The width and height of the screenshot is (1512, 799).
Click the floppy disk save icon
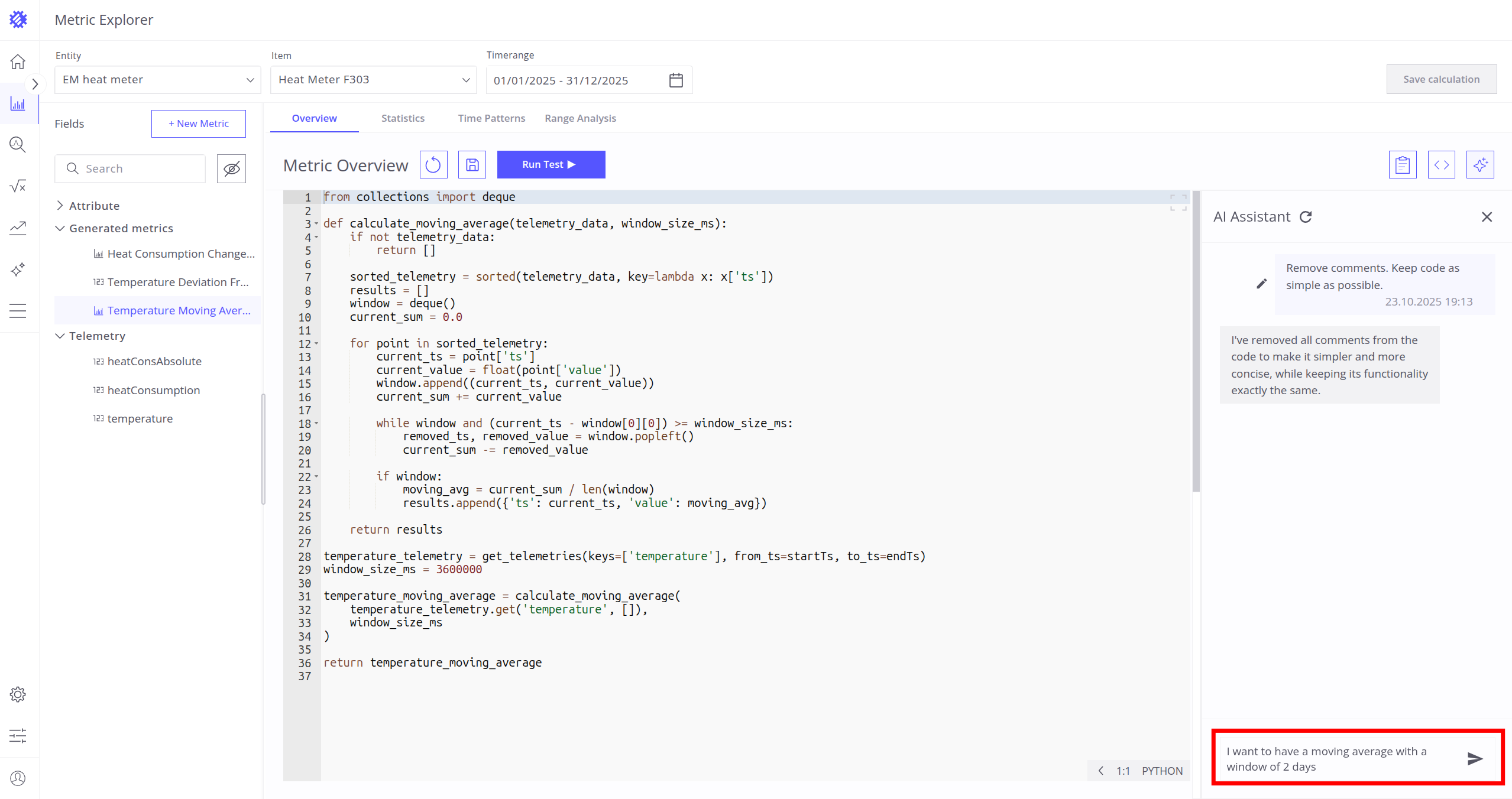tap(472, 165)
